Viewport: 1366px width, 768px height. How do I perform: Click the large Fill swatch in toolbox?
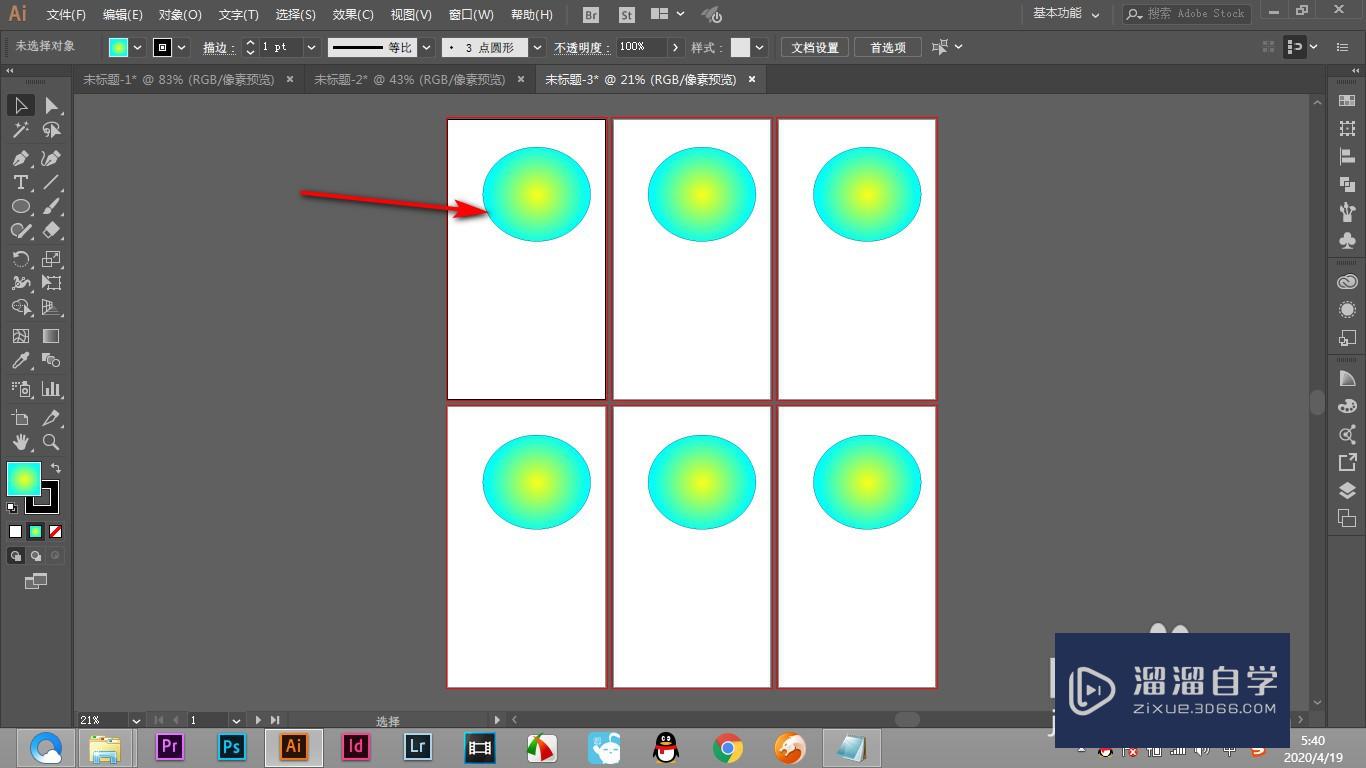coord(24,479)
